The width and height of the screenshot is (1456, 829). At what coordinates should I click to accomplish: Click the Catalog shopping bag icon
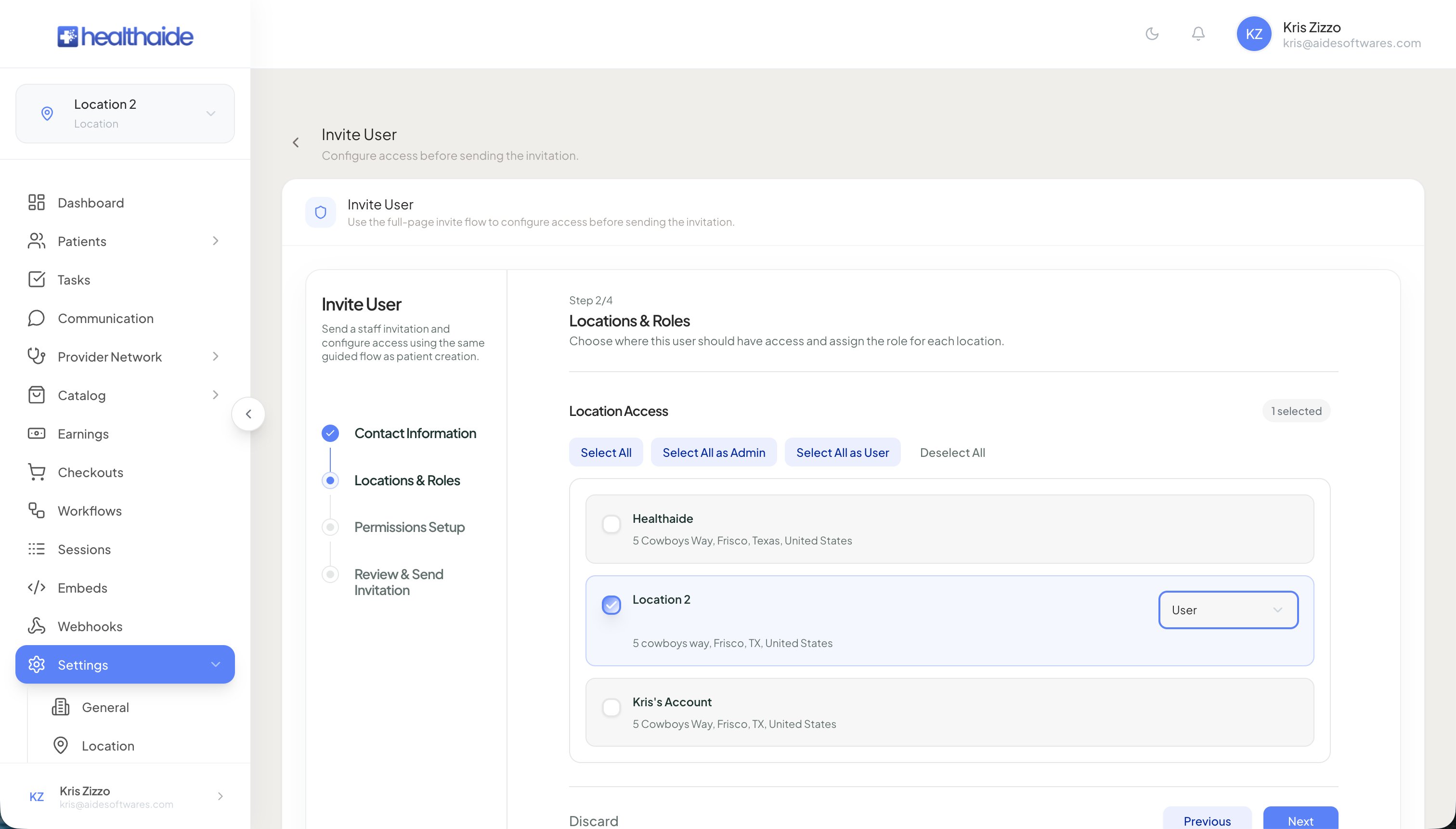pyautogui.click(x=37, y=395)
